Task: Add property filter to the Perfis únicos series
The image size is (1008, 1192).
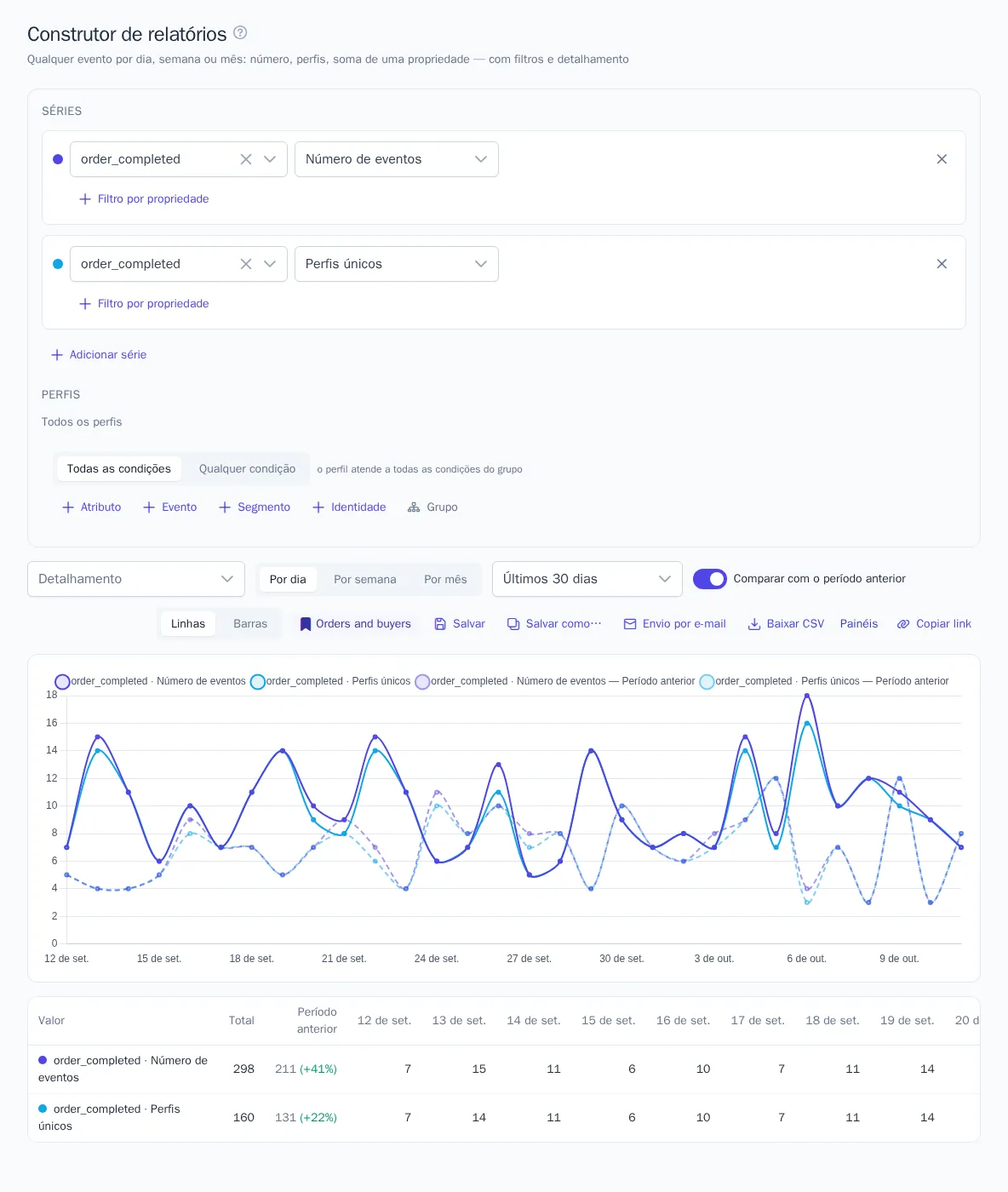Action: (144, 303)
